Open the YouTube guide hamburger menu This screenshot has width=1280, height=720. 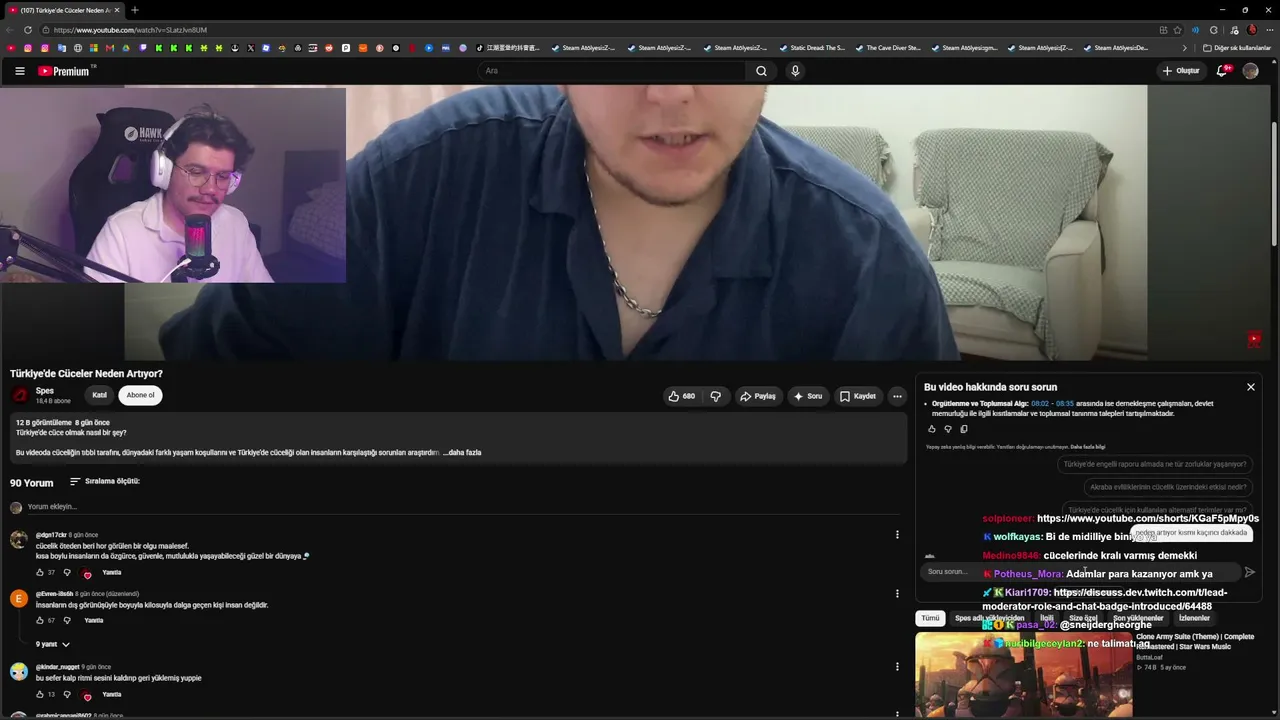19,71
